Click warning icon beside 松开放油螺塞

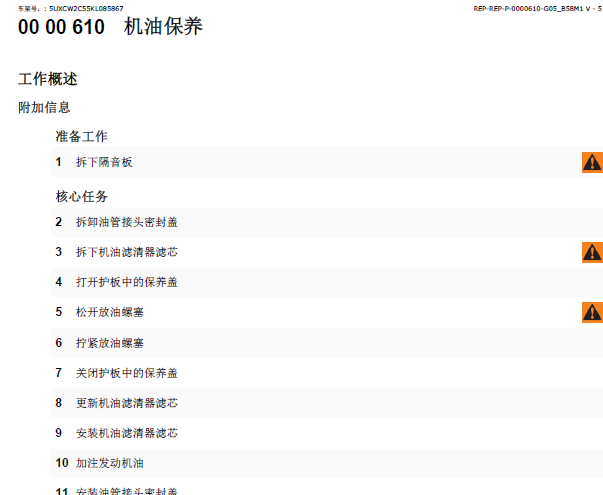(592, 312)
